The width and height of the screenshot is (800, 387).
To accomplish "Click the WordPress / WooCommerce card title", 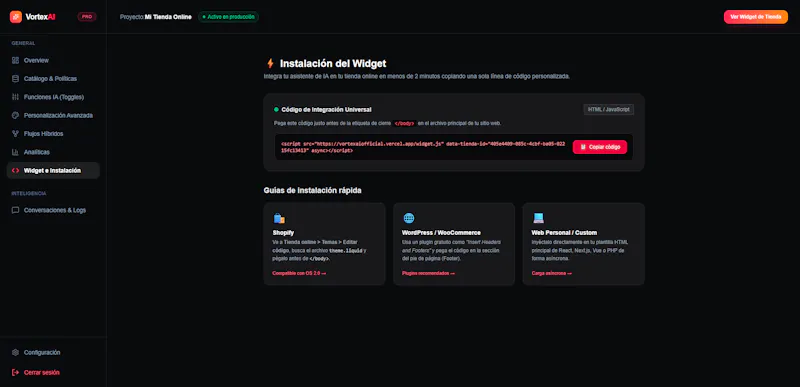I will pyautogui.click(x=441, y=233).
